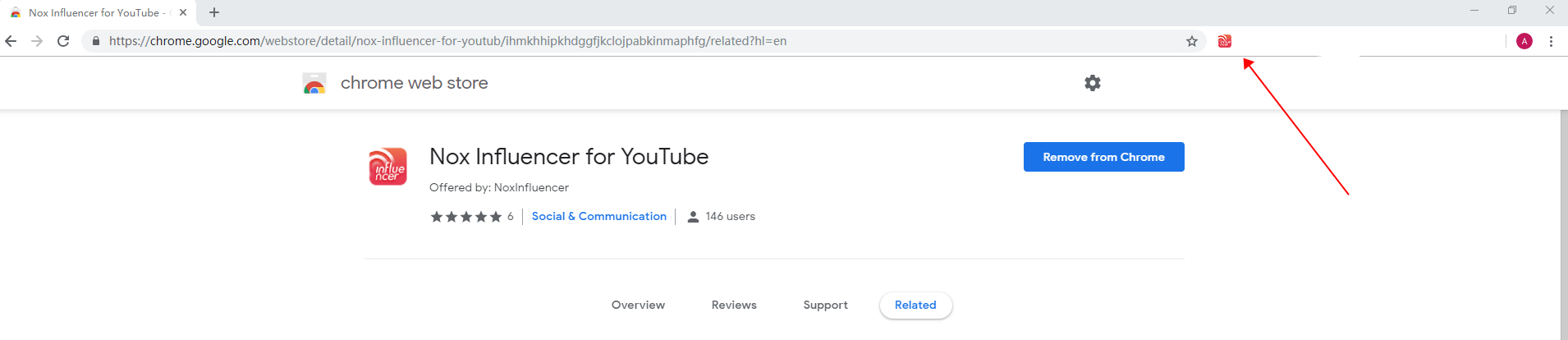
Task: Click the five-star rating
Action: 465,217
